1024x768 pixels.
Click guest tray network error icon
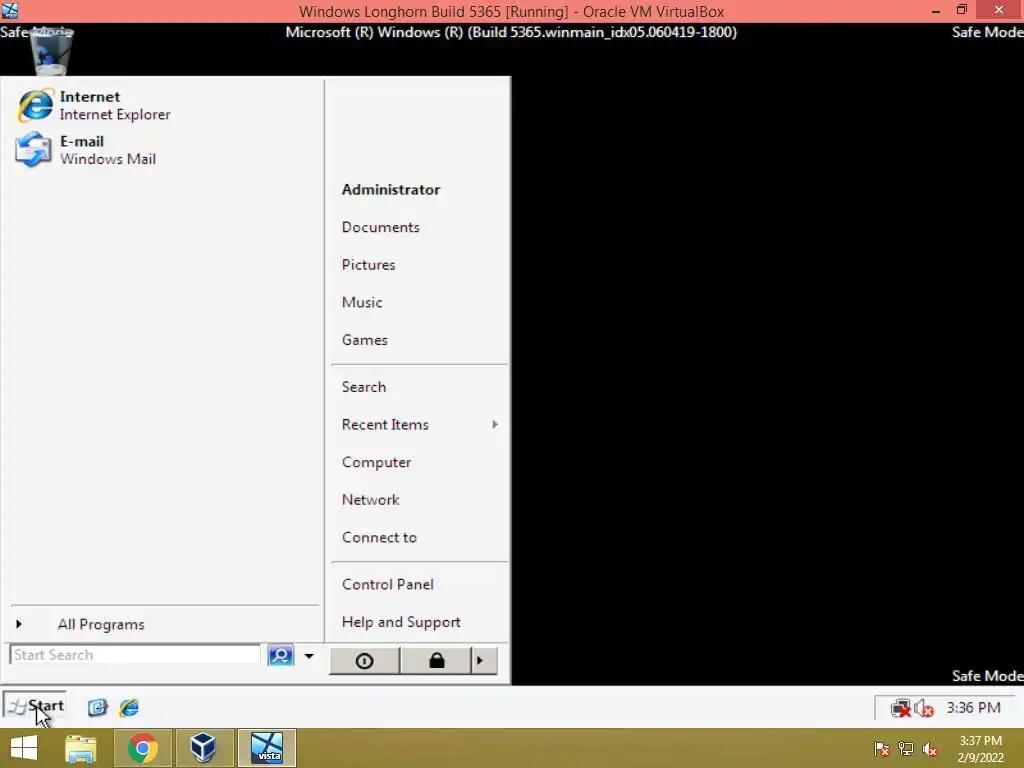click(x=901, y=708)
